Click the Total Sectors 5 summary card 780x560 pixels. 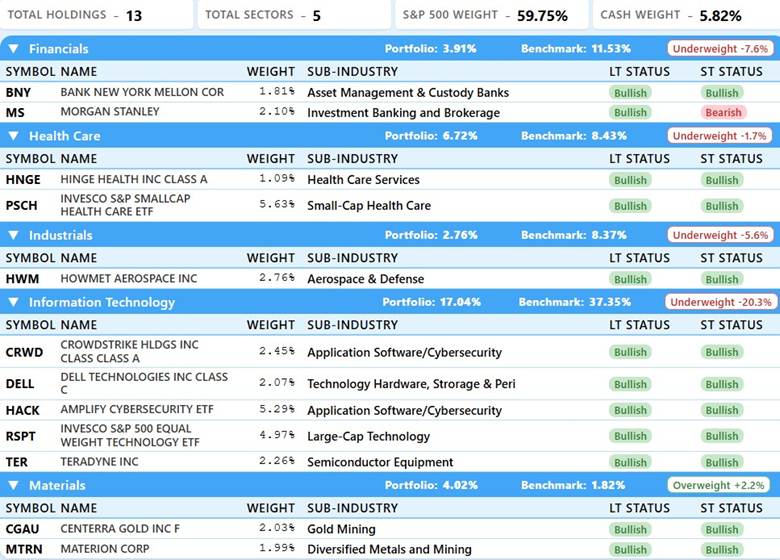coord(294,15)
